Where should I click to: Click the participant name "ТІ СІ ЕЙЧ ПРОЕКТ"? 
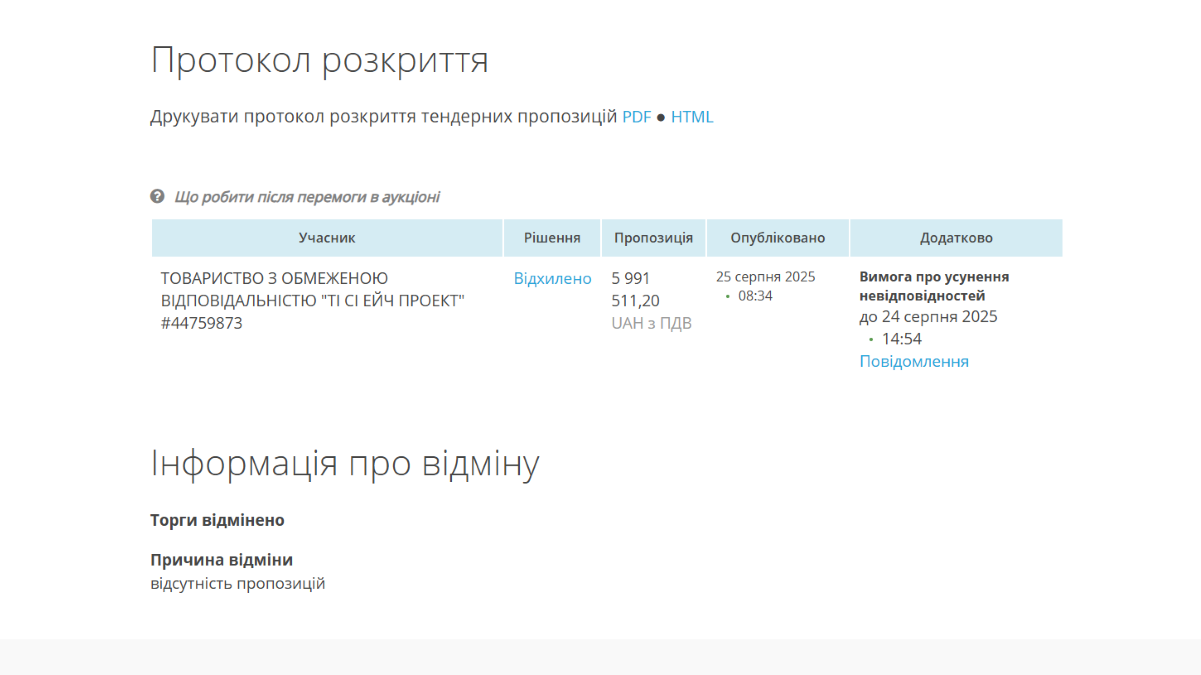pyautogui.click(x=312, y=300)
